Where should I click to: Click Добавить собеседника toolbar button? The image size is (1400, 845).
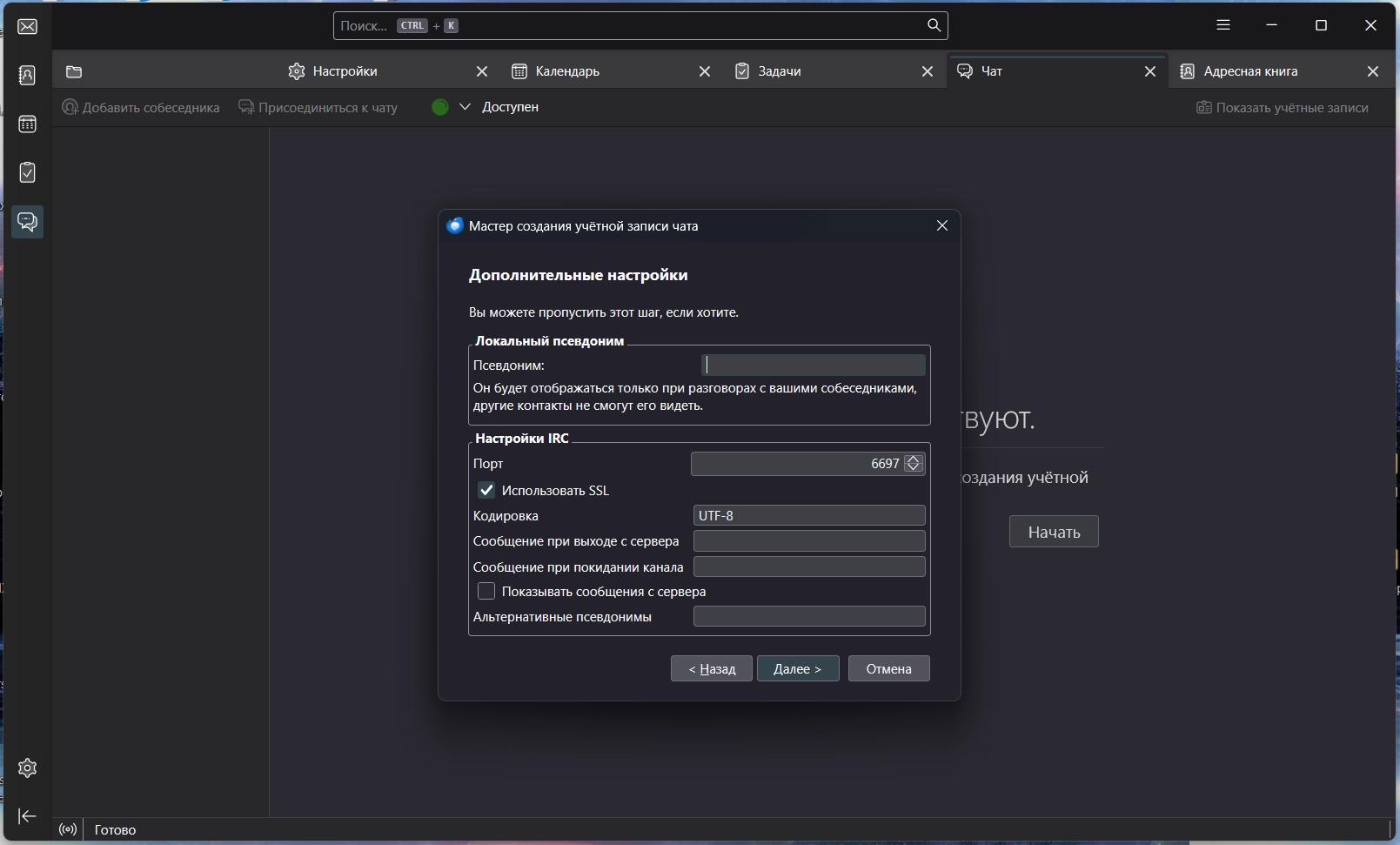(x=141, y=107)
